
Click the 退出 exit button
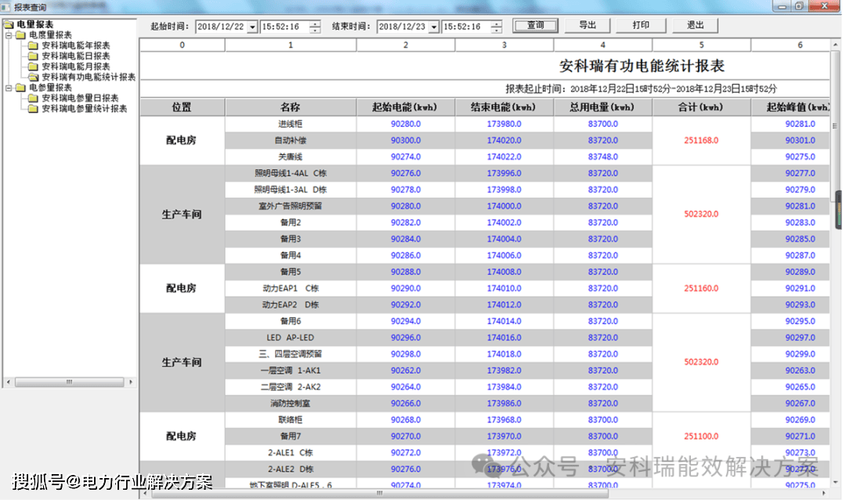click(695, 25)
